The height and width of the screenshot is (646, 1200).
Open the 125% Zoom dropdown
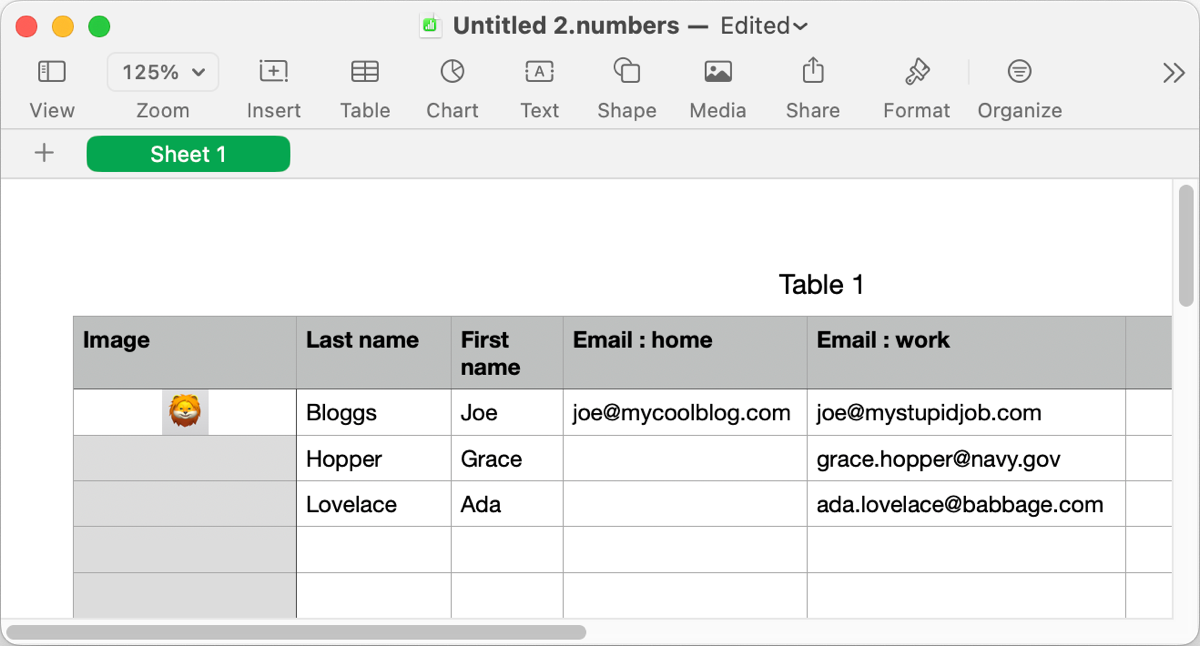(163, 72)
